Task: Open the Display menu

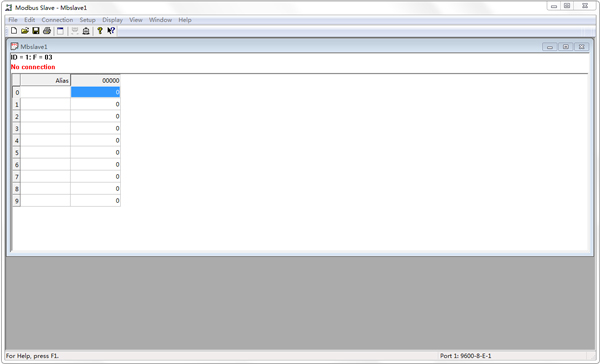Action: [112, 20]
